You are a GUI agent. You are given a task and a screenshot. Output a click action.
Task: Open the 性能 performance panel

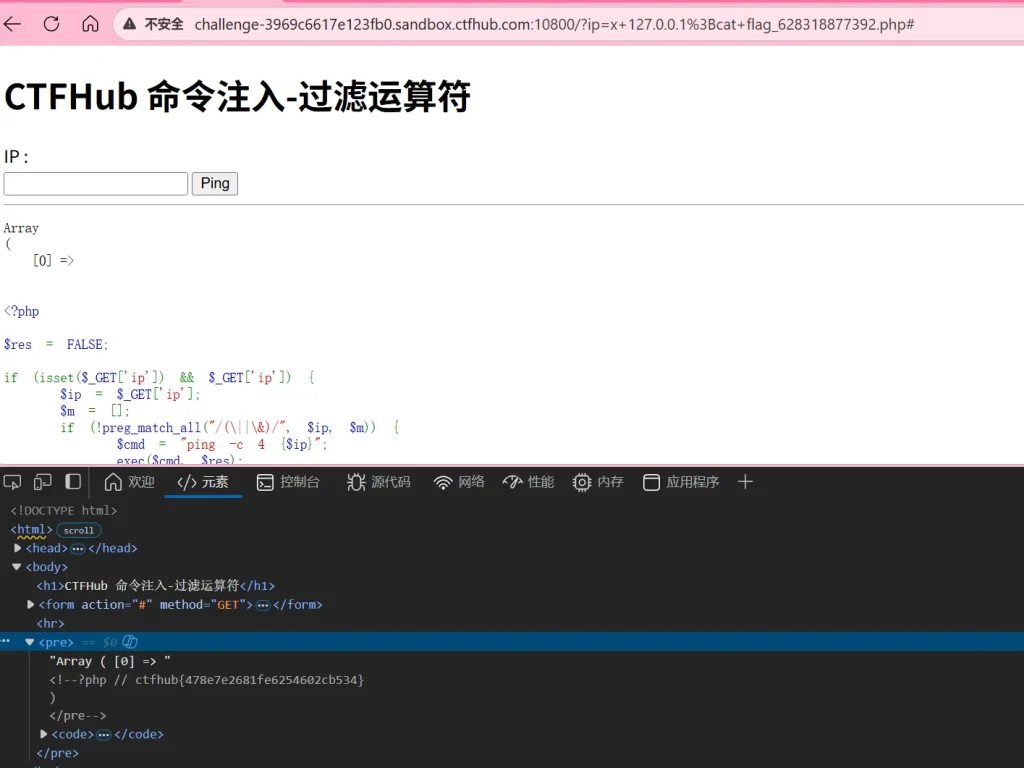pyautogui.click(x=528, y=482)
